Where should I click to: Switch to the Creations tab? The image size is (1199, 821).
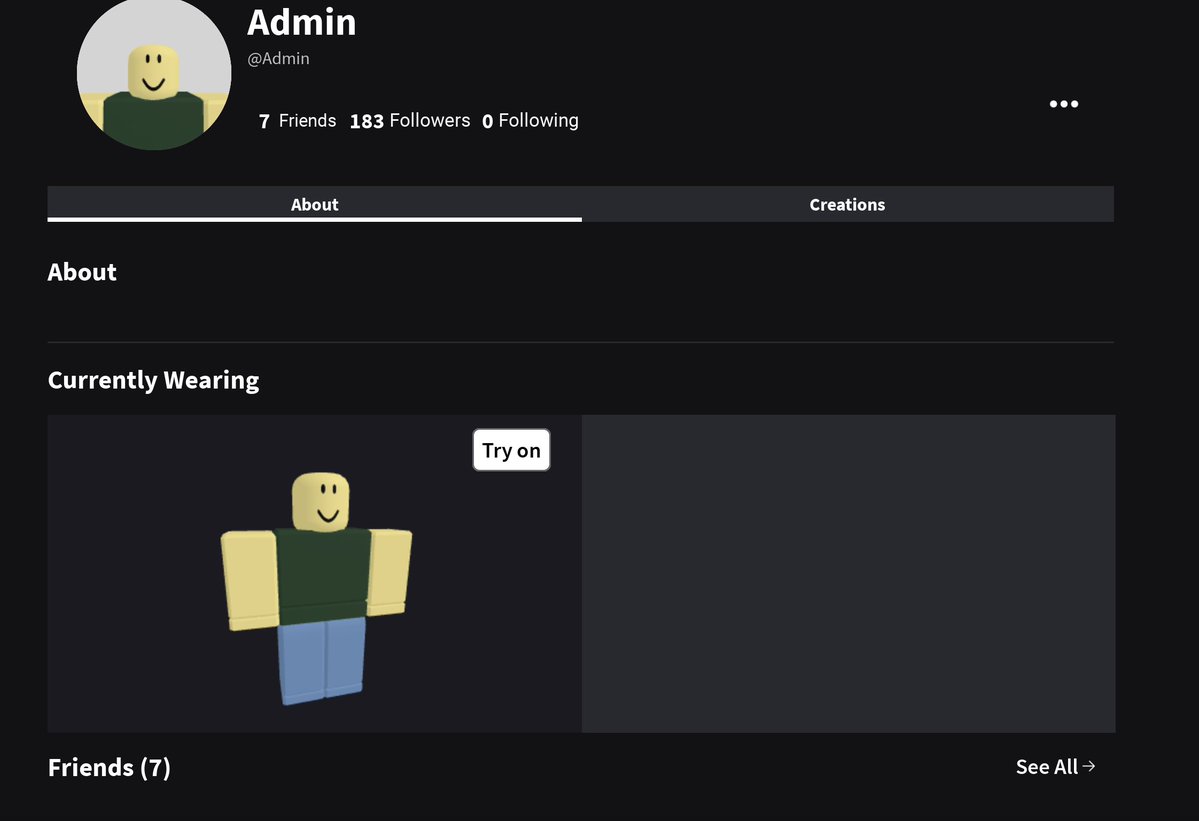pos(847,204)
